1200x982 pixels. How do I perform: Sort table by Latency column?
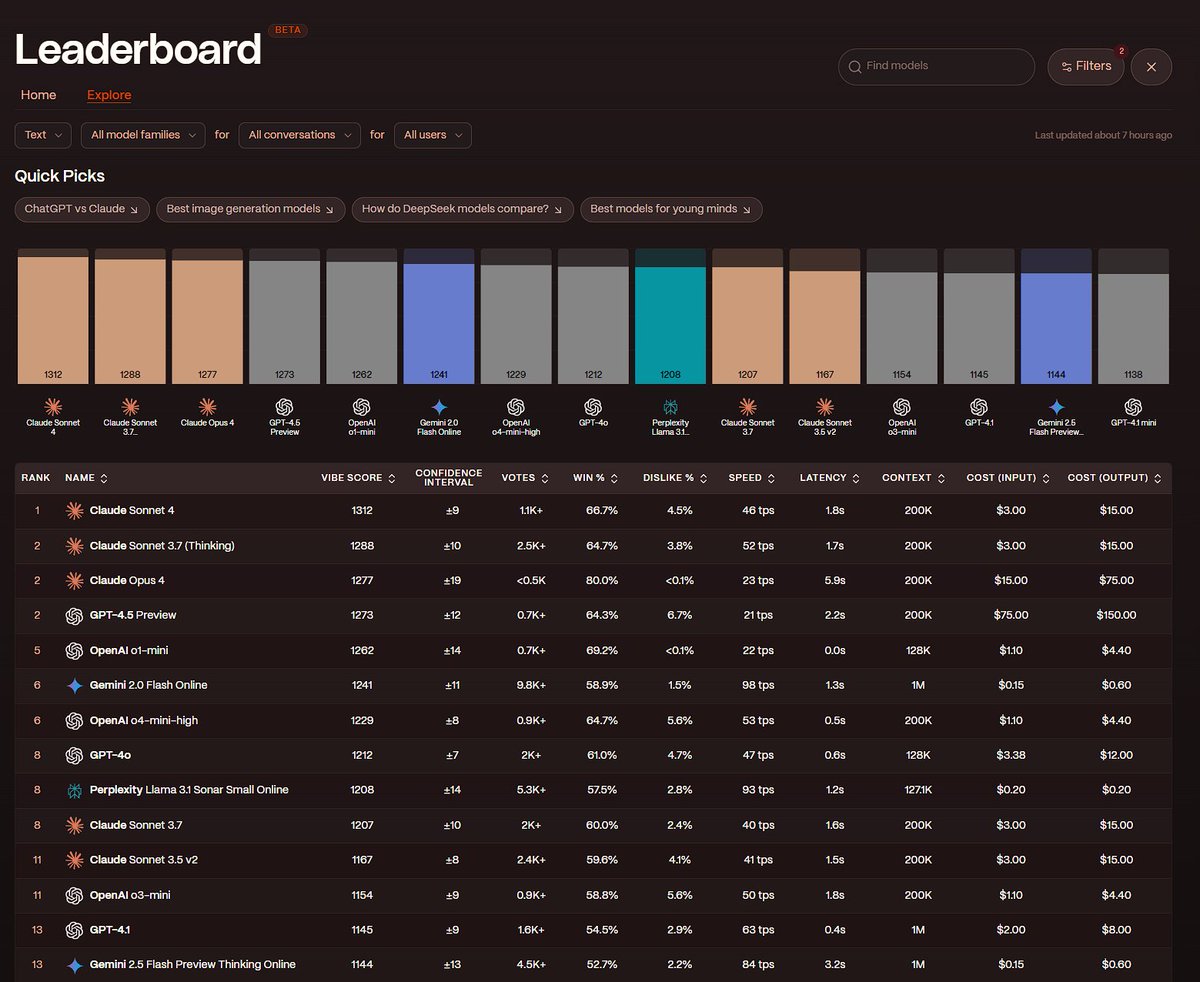coord(829,478)
